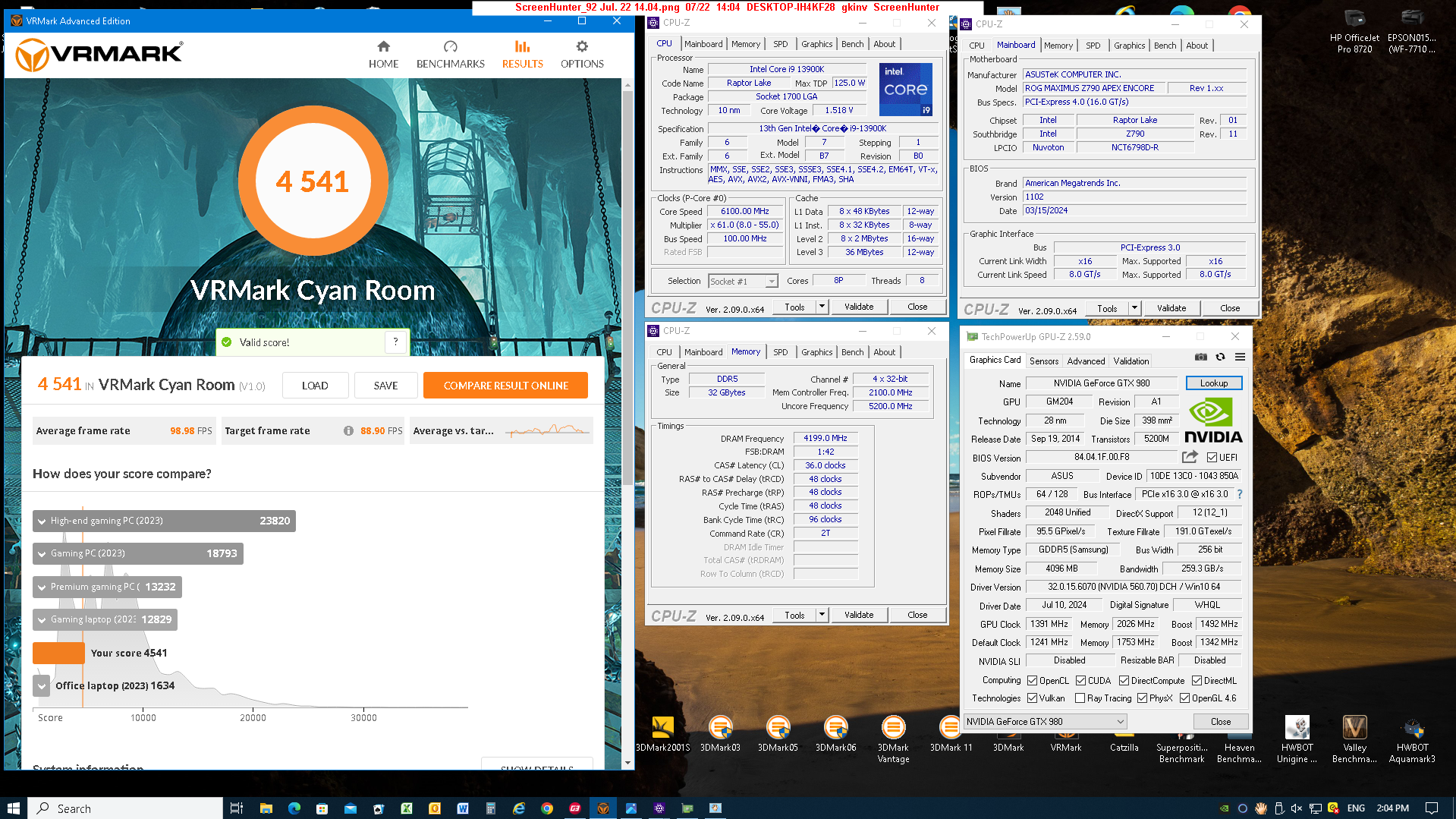1456x819 pixels.
Task: Show target frame rate info icon
Action: pyautogui.click(x=348, y=430)
